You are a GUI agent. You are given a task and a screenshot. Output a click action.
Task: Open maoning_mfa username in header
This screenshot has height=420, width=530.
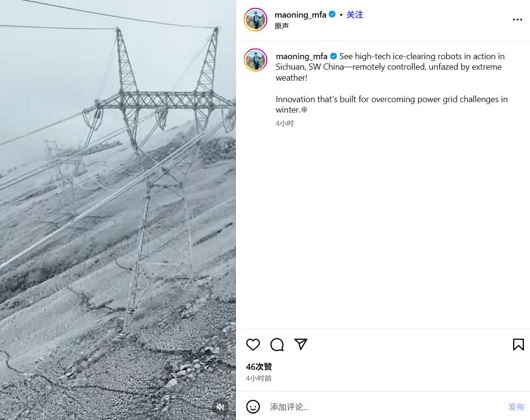click(300, 15)
